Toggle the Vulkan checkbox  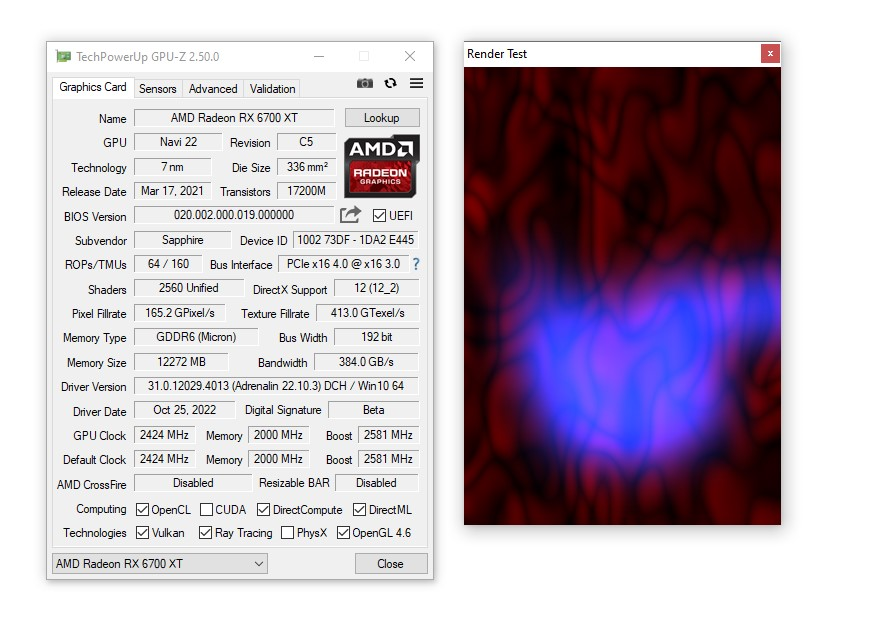(143, 532)
